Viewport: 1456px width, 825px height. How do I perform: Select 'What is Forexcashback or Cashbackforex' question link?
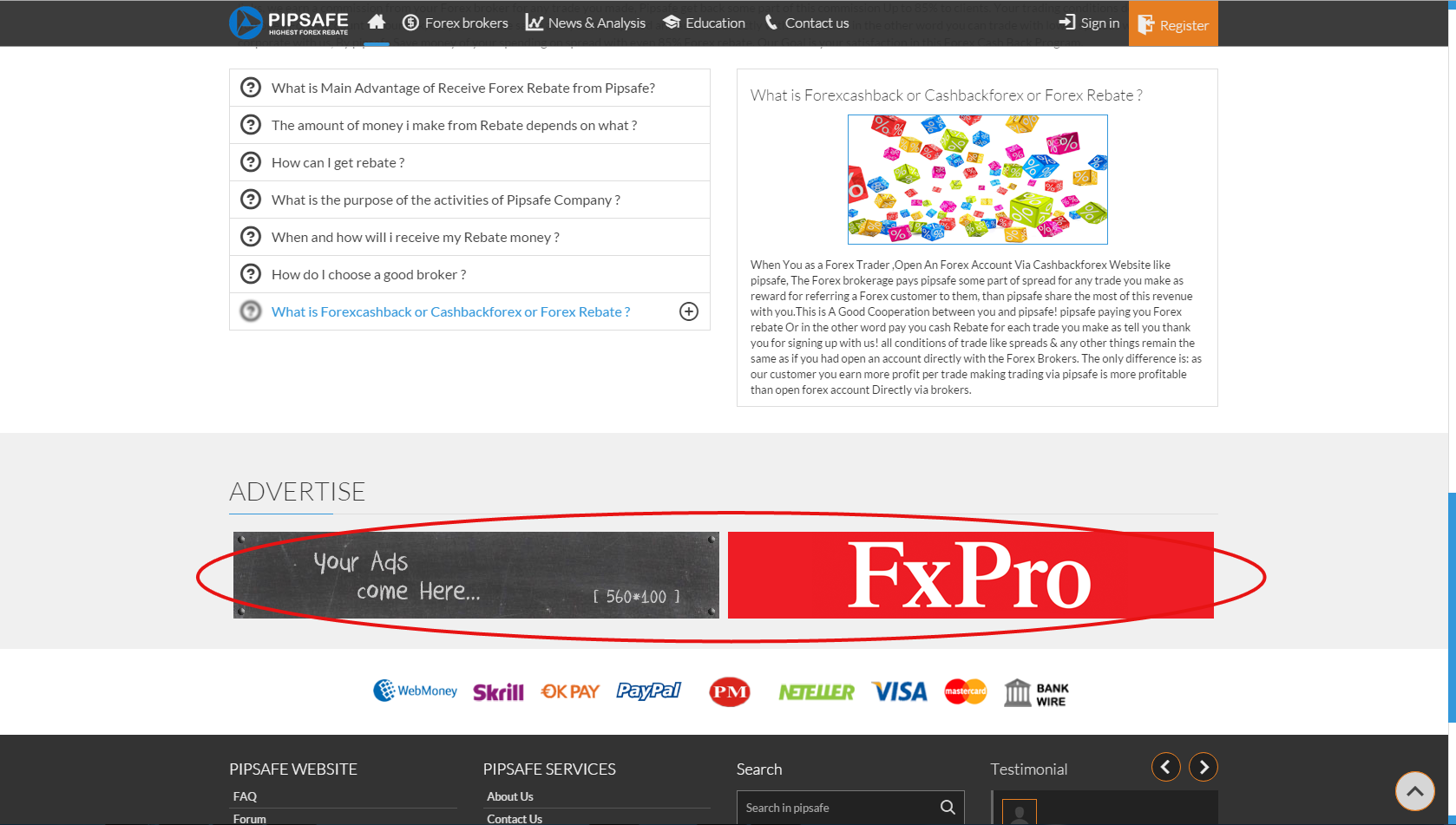(x=450, y=311)
